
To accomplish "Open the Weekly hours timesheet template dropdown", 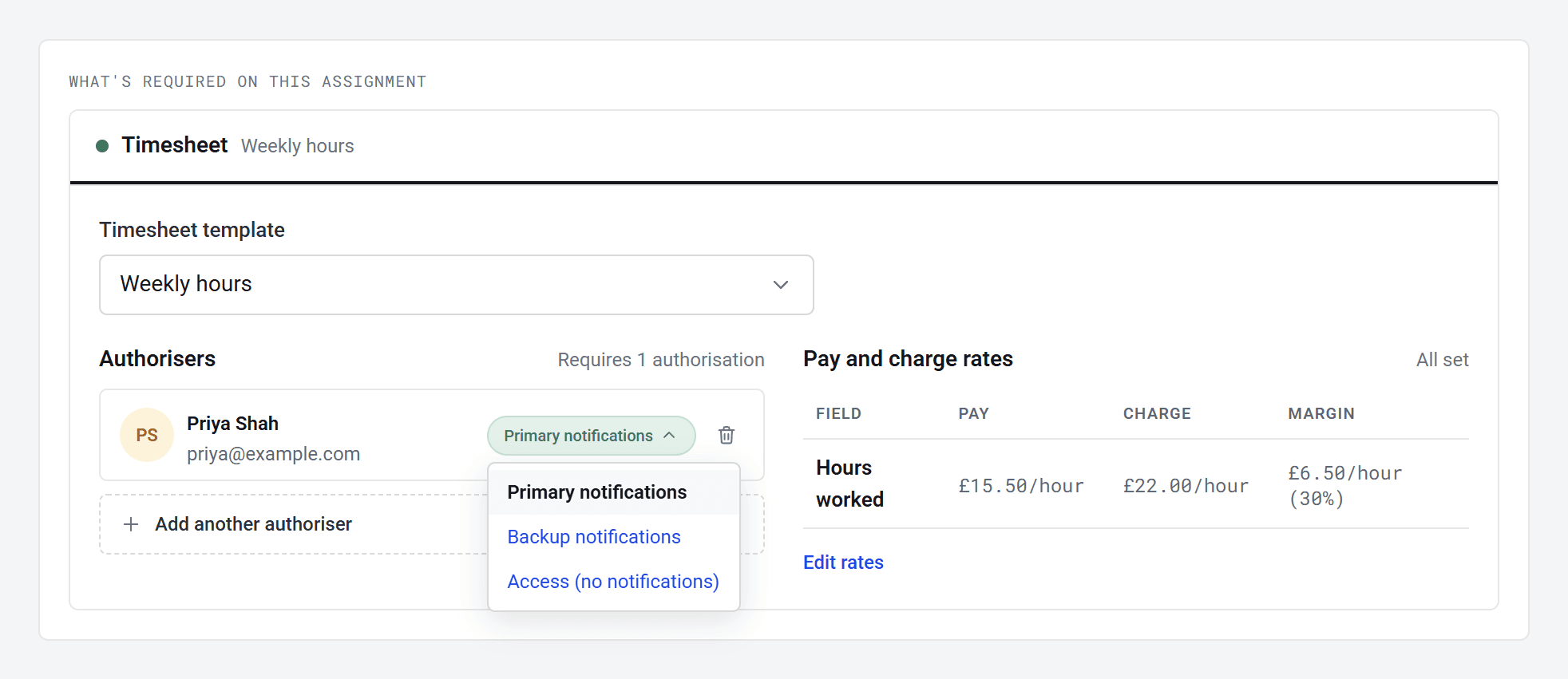I will (x=457, y=285).
